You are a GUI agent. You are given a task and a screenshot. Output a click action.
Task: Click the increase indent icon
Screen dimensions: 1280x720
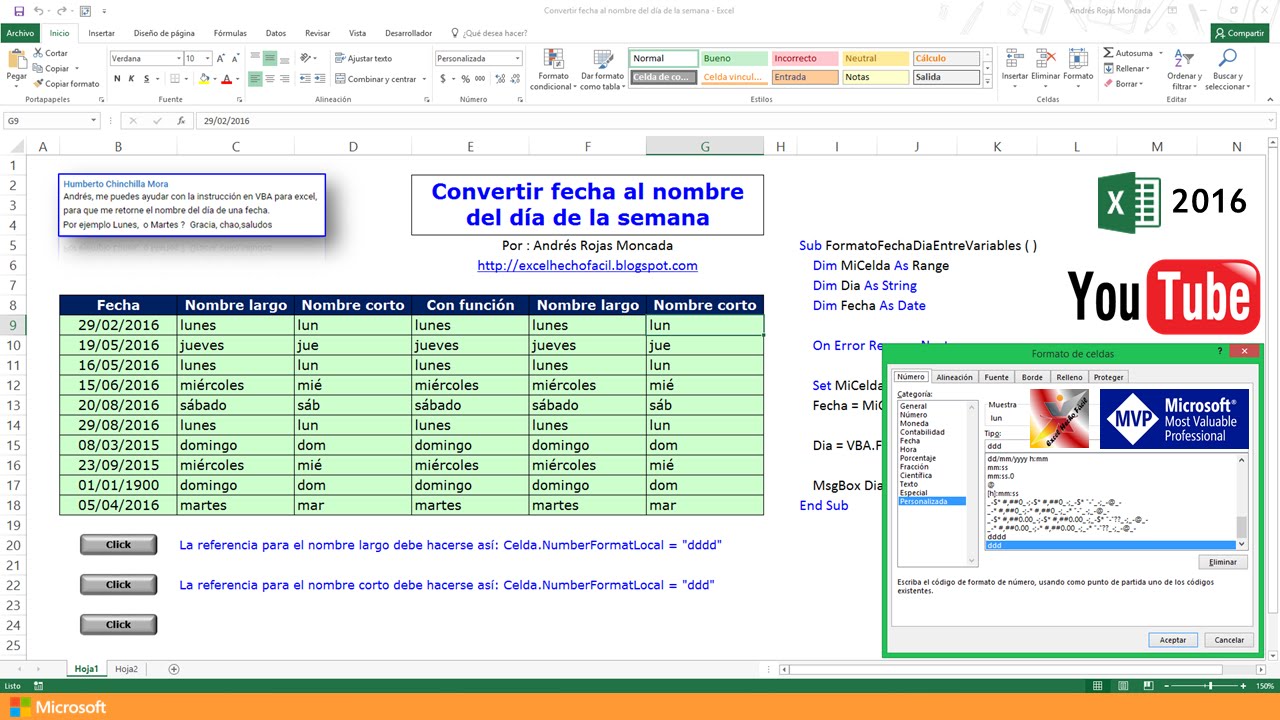322,79
